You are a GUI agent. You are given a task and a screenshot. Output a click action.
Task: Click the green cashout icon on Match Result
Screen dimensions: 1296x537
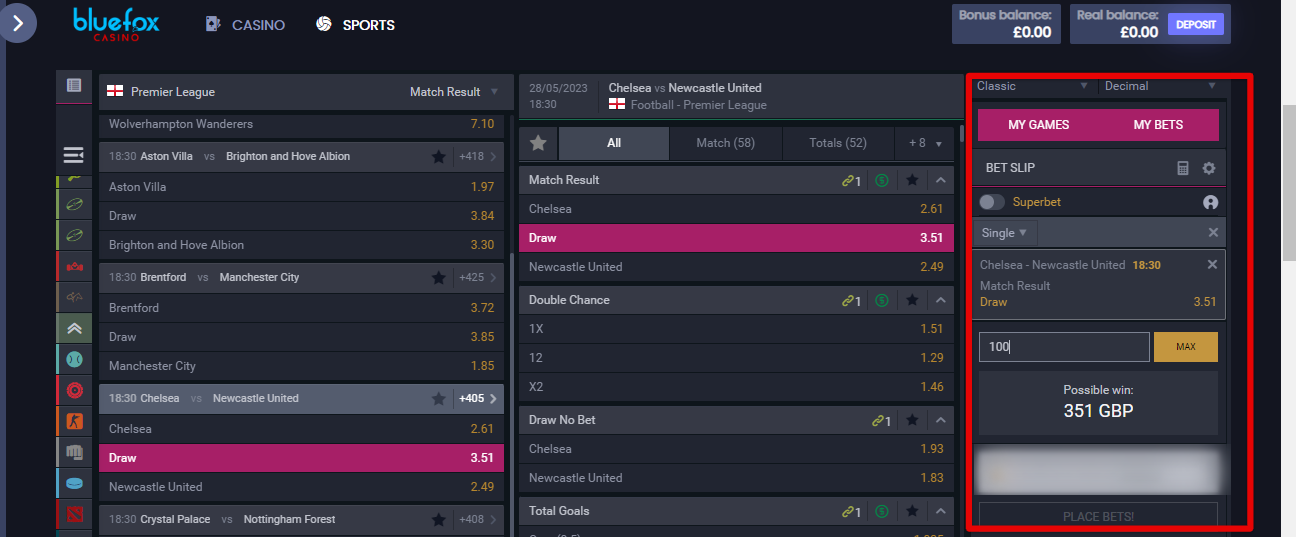pos(881,180)
